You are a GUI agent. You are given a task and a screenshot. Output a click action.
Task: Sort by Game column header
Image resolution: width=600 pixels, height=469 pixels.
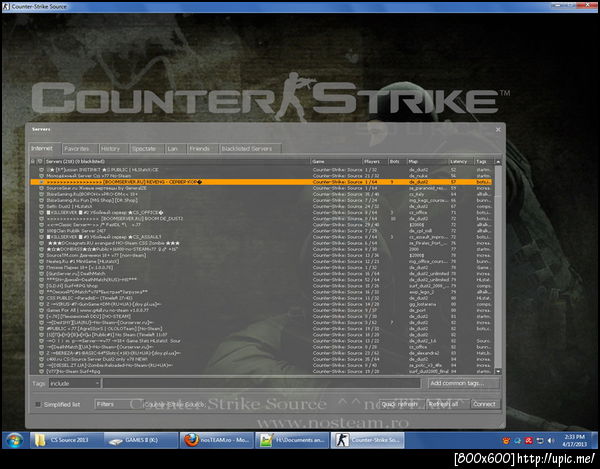[336, 161]
